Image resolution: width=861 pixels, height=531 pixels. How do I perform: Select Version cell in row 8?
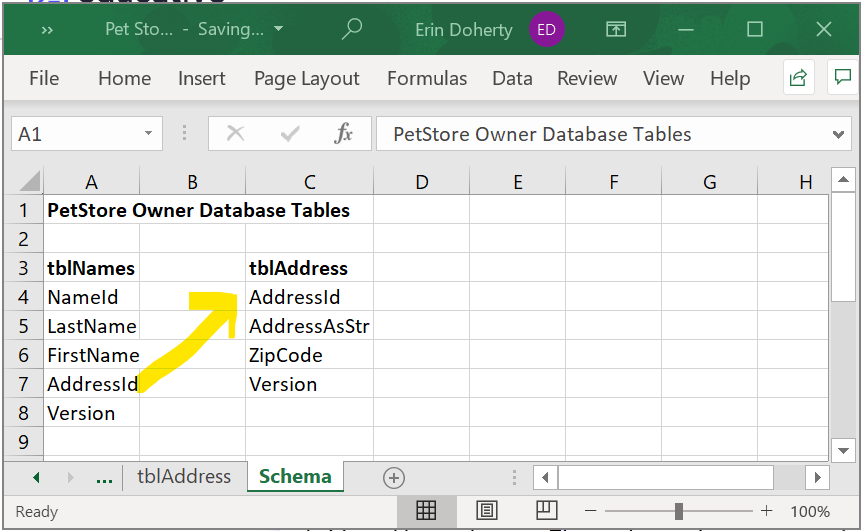point(91,413)
